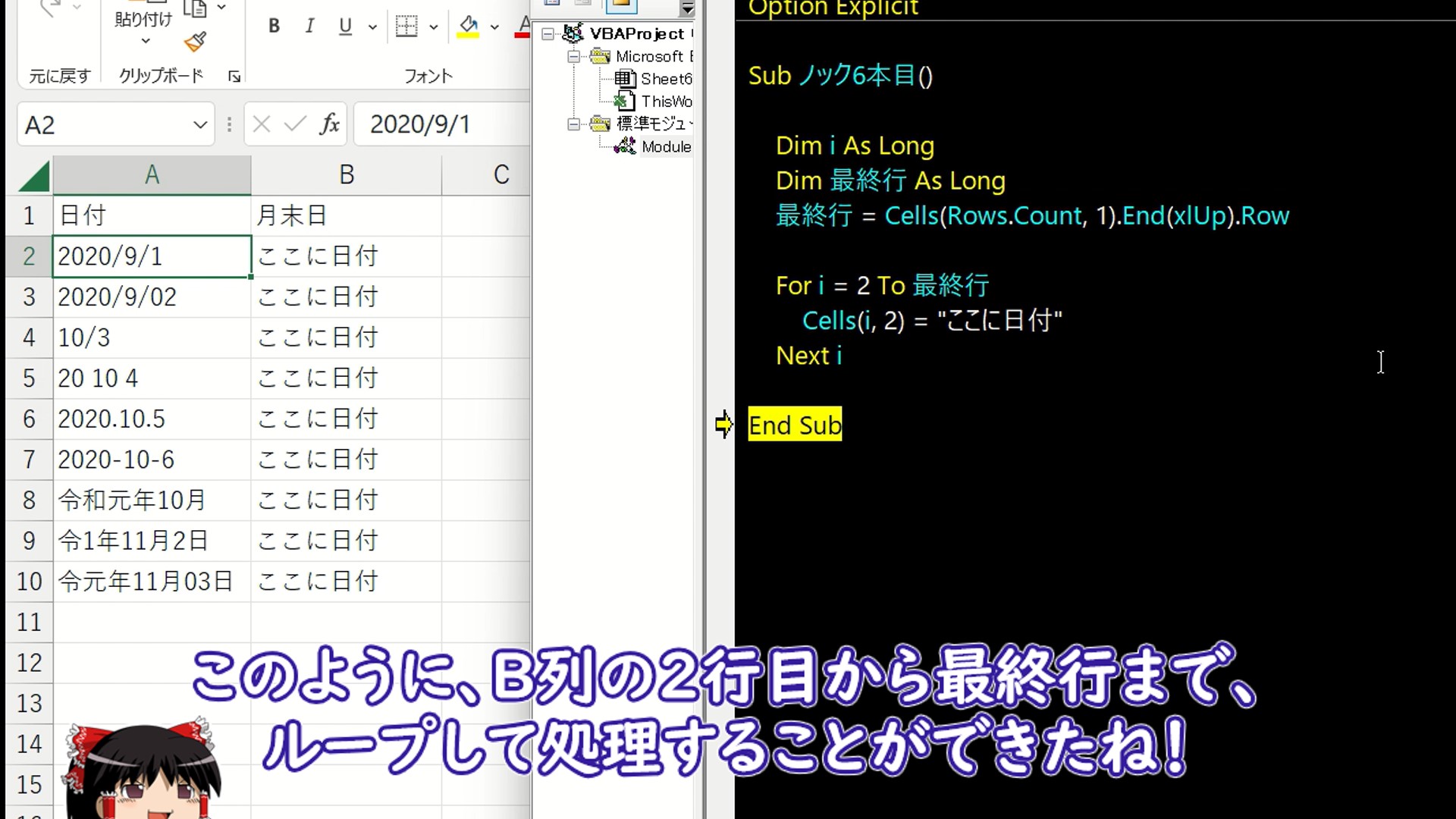Toggle italic formatting

(x=309, y=27)
